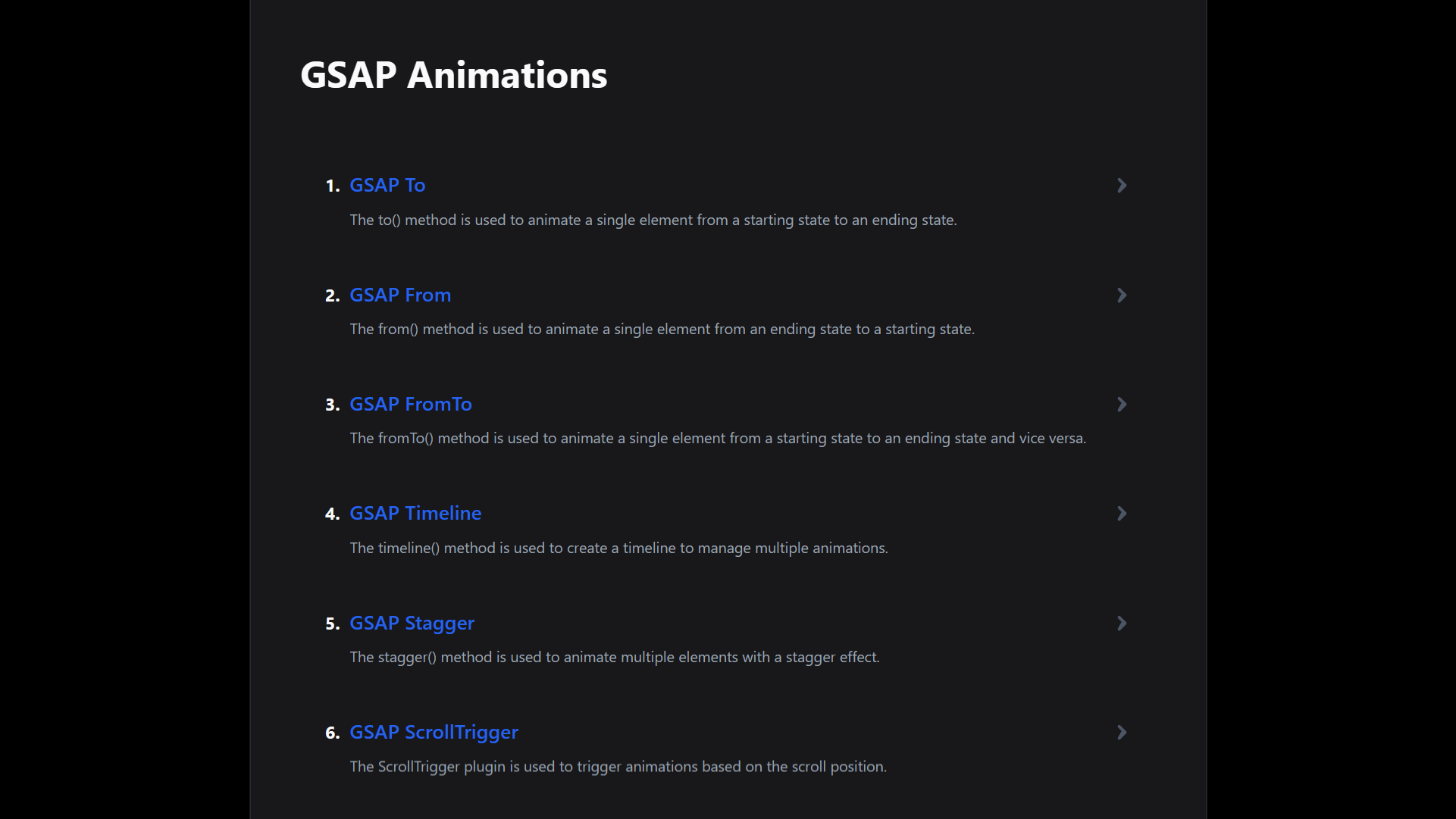Open the GSAP To link
The image size is (1456, 819).
pyautogui.click(x=387, y=185)
